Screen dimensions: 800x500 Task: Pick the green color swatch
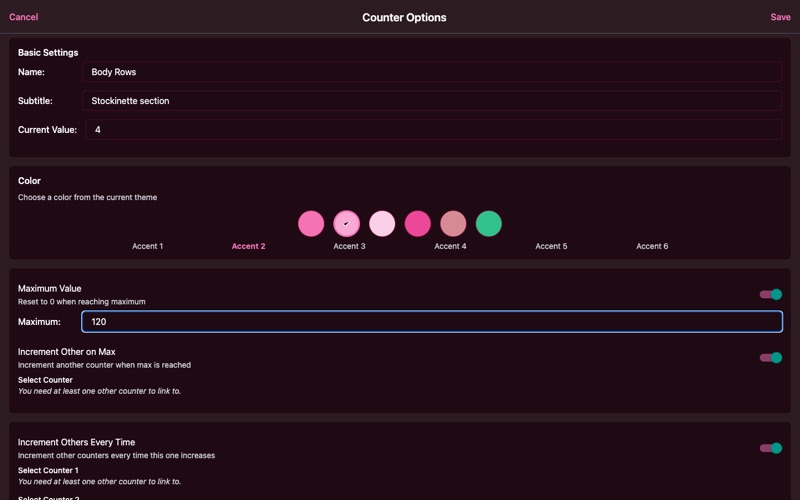489,223
